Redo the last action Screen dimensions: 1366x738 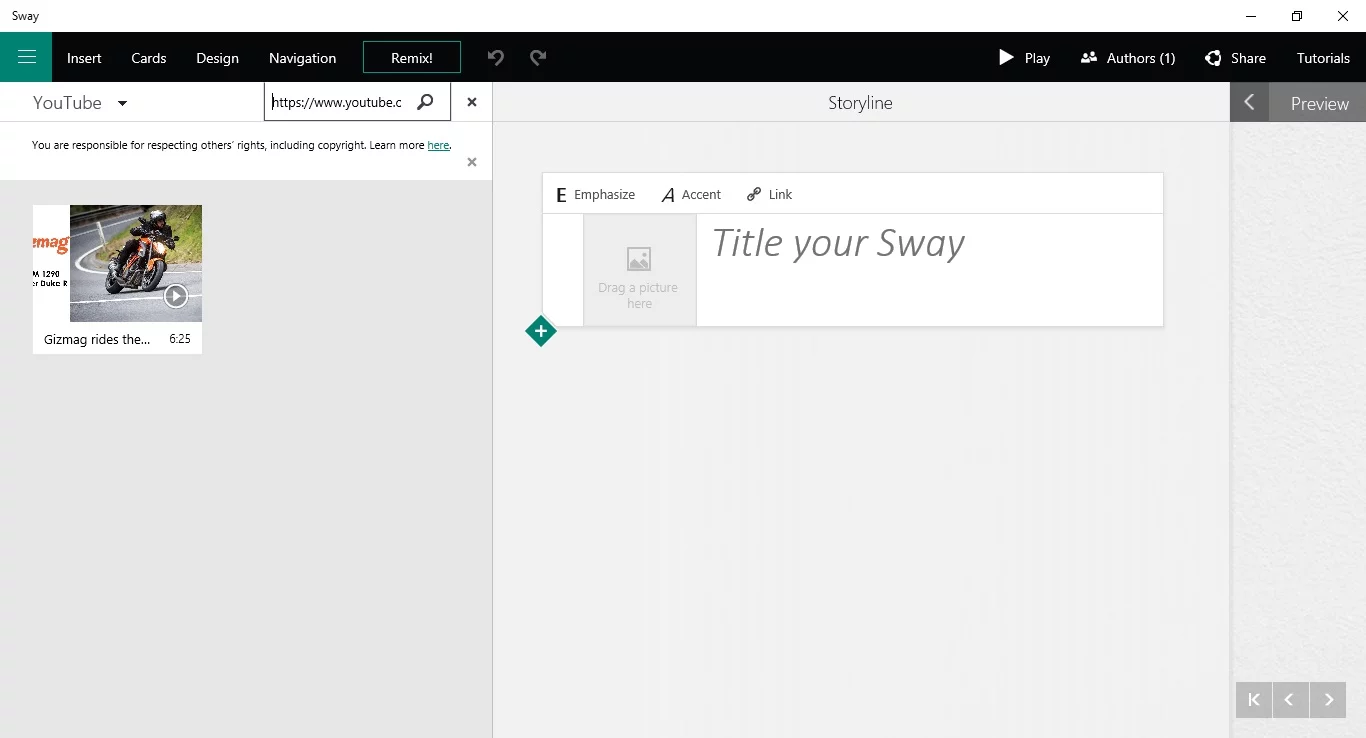click(538, 57)
